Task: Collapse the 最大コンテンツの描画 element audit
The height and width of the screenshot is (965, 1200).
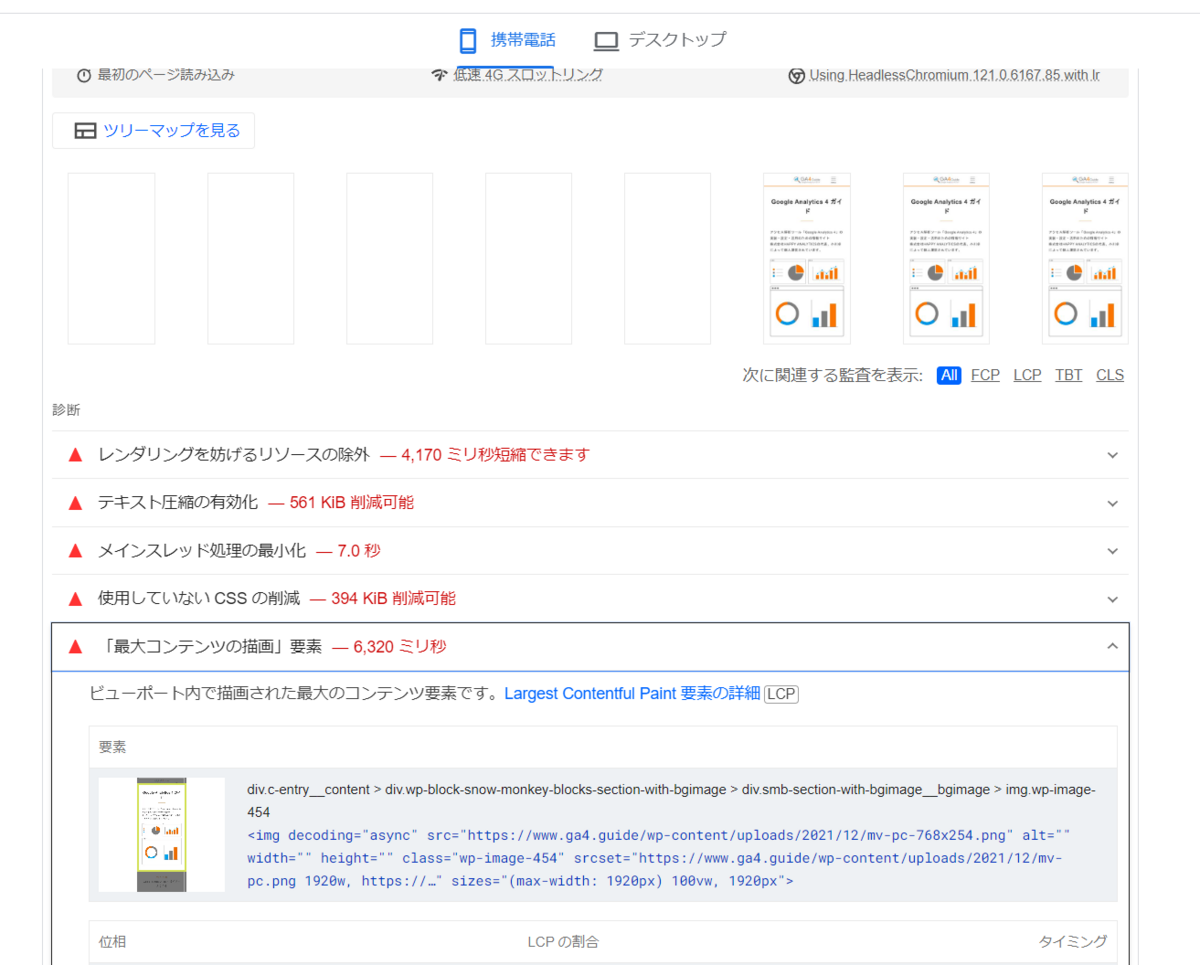Action: (x=591, y=647)
